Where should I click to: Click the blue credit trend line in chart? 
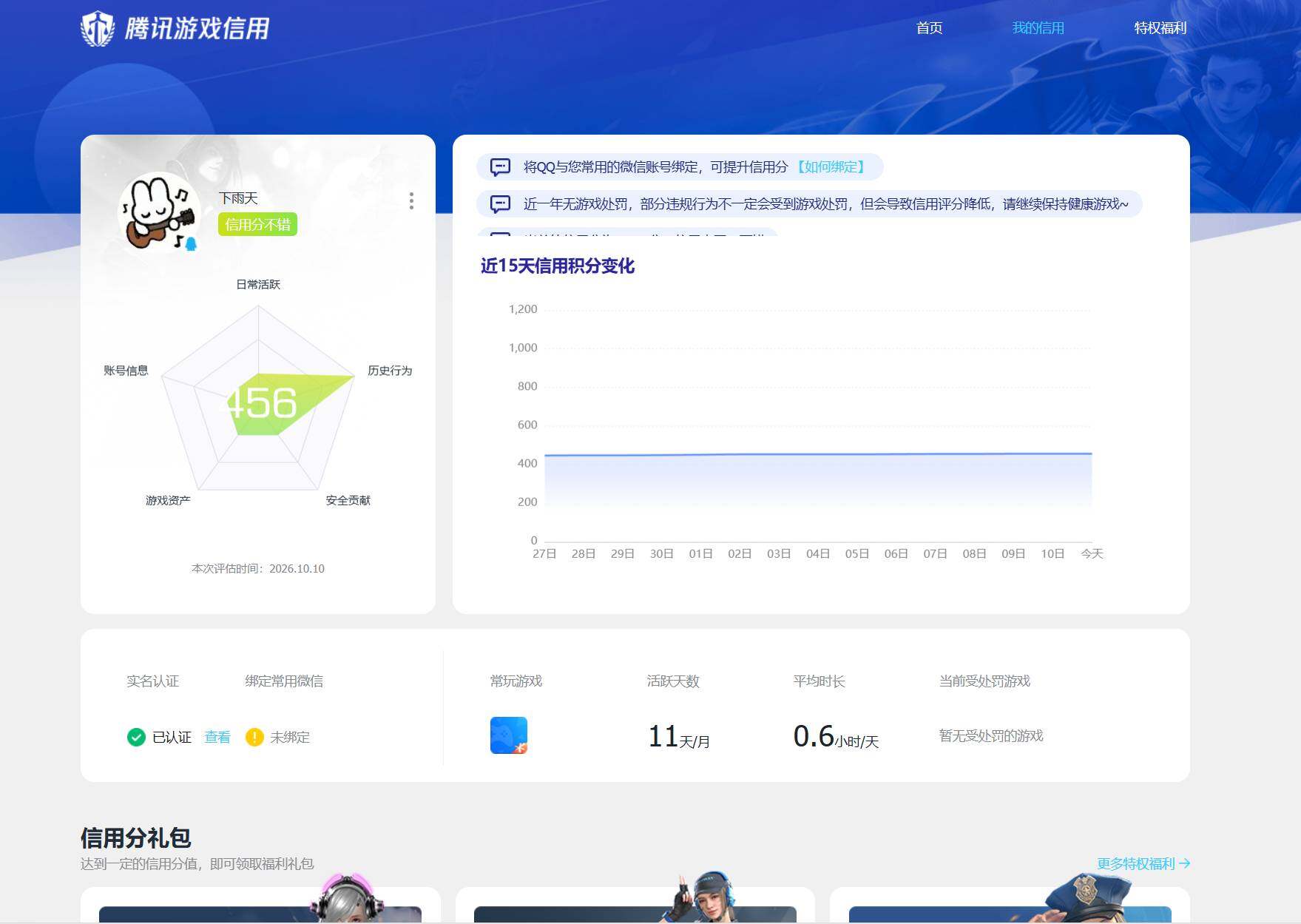pyautogui.click(x=818, y=454)
